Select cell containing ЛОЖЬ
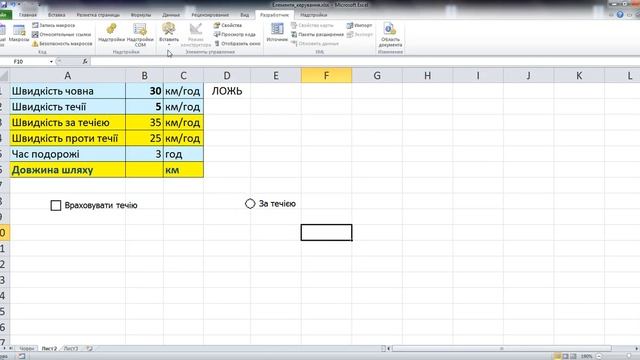Screen dimensions: 640x360 pos(227,91)
